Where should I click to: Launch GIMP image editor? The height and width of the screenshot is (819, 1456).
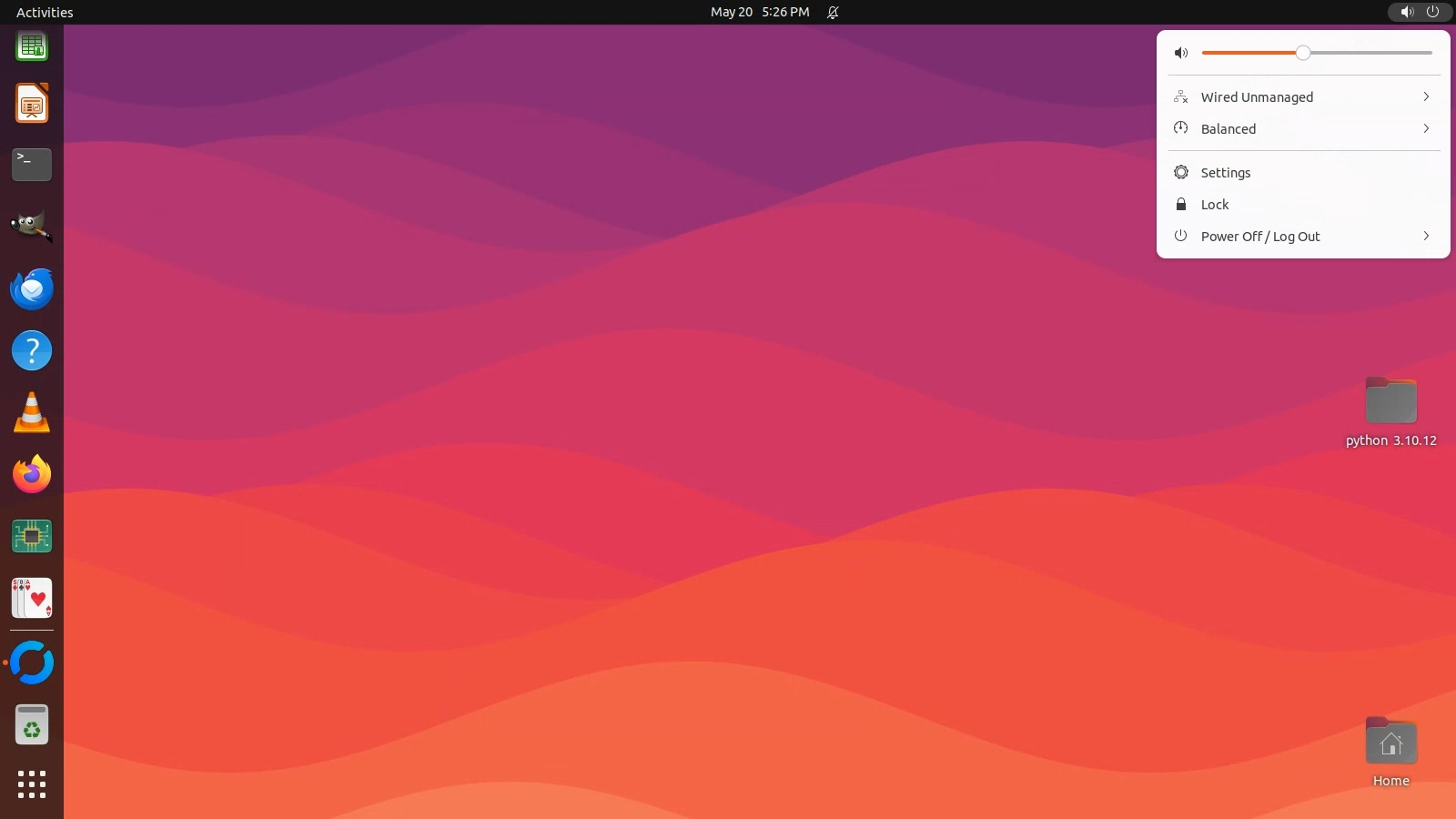click(x=32, y=227)
